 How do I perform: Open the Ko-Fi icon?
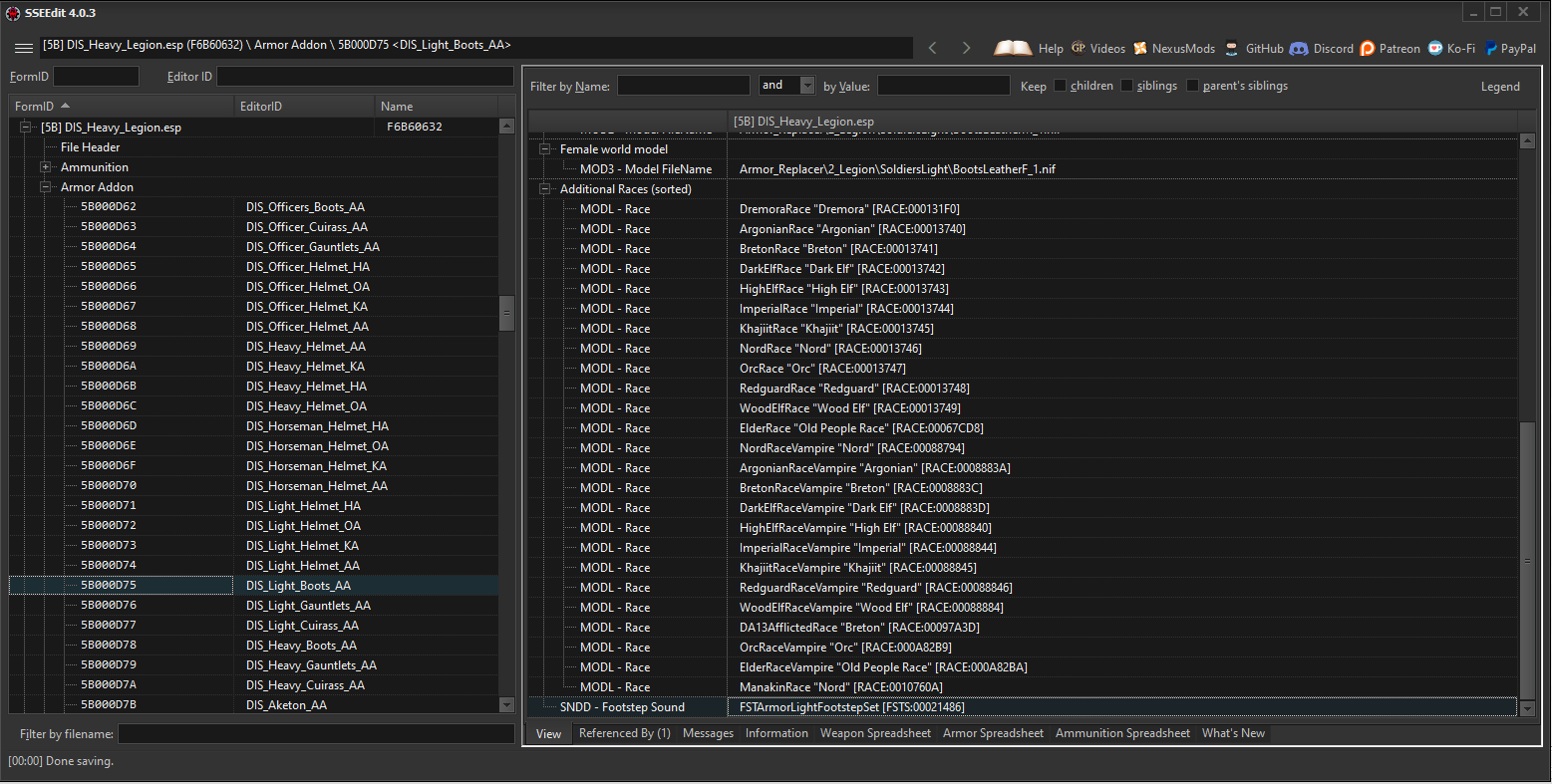click(1435, 48)
